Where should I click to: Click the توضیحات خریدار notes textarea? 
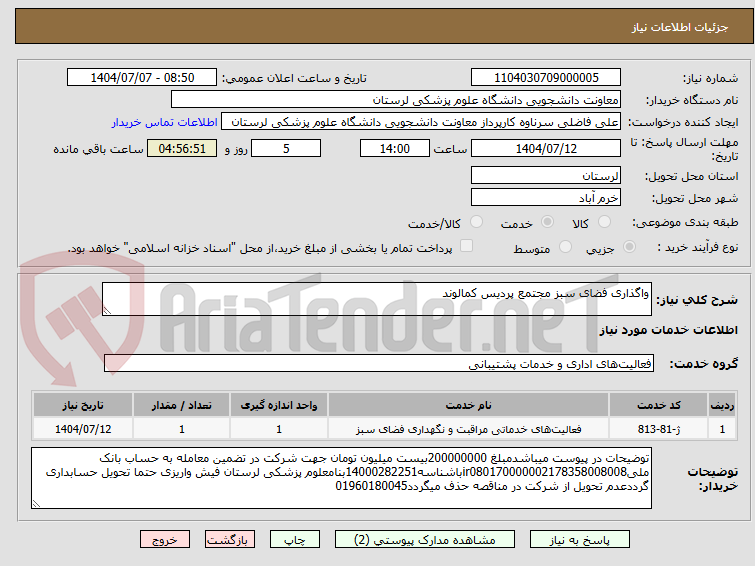point(341,478)
